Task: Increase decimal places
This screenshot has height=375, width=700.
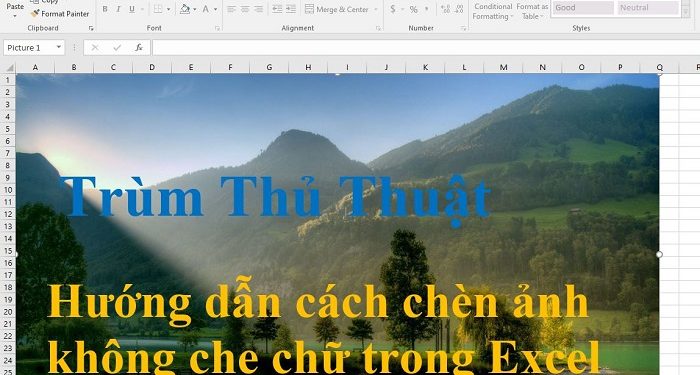Action: (x=445, y=9)
